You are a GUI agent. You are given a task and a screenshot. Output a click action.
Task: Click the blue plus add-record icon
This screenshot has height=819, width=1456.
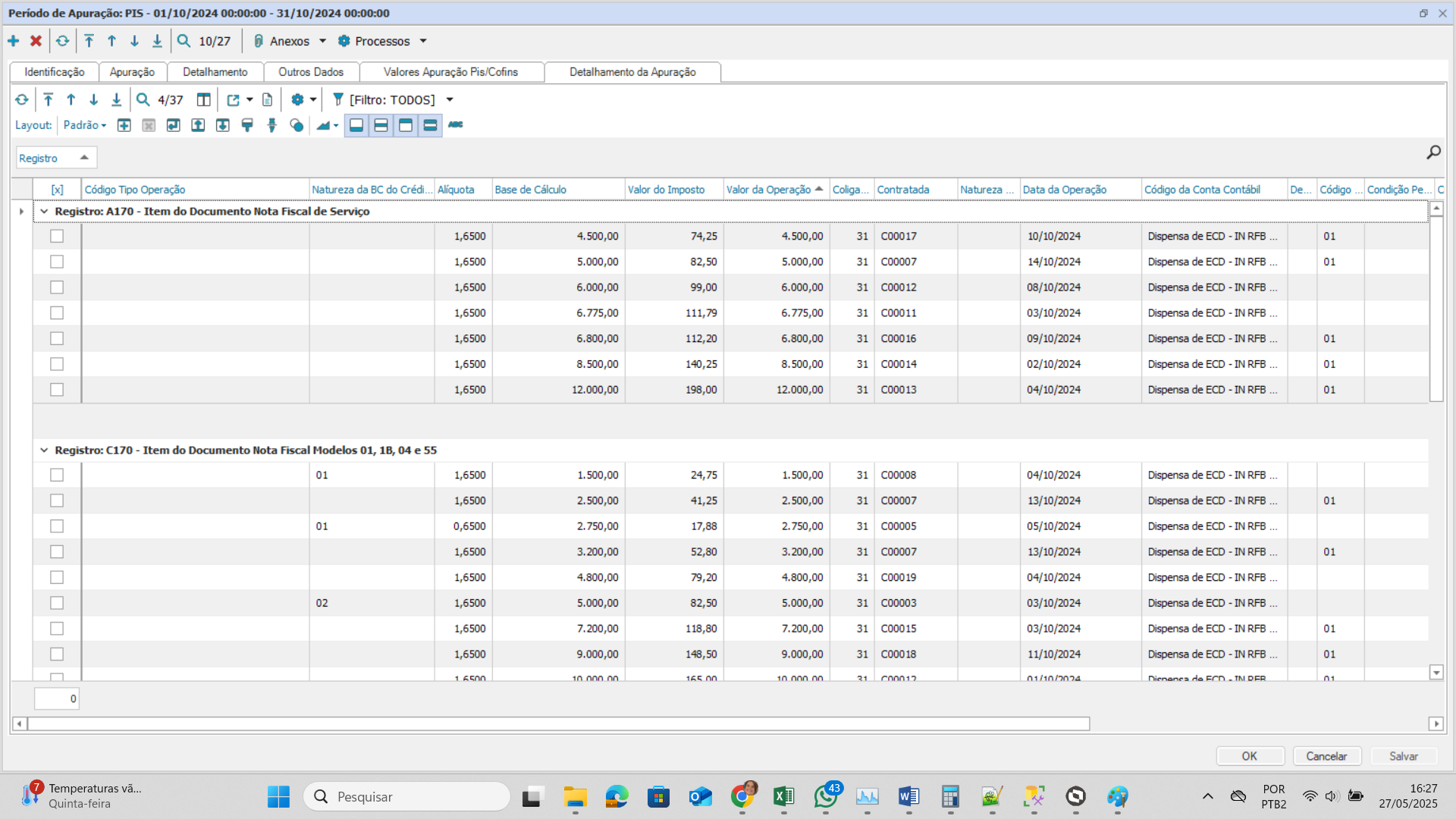click(x=14, y=41)
